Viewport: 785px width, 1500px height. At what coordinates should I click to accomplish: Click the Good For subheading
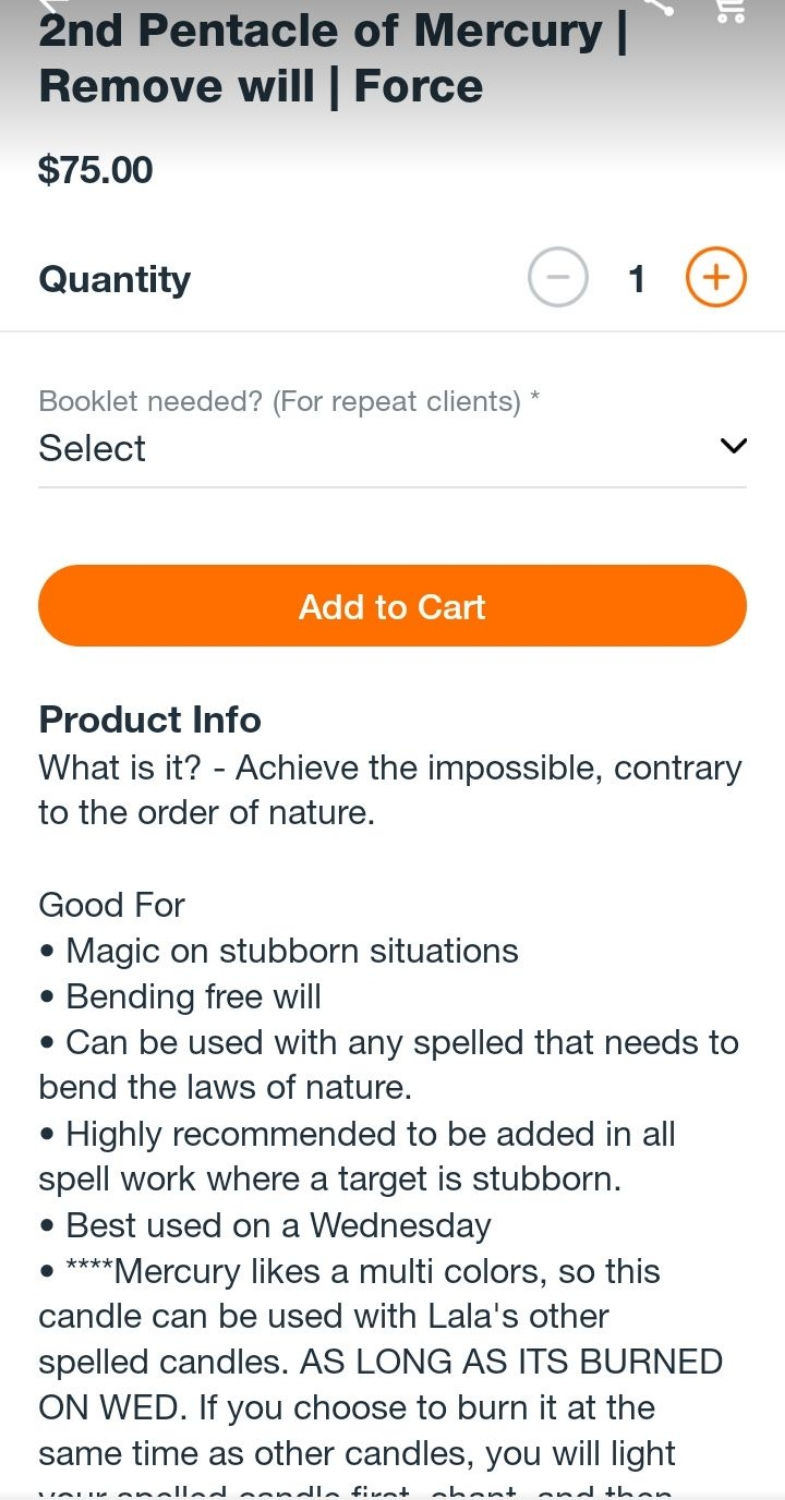tap(112, 905)
